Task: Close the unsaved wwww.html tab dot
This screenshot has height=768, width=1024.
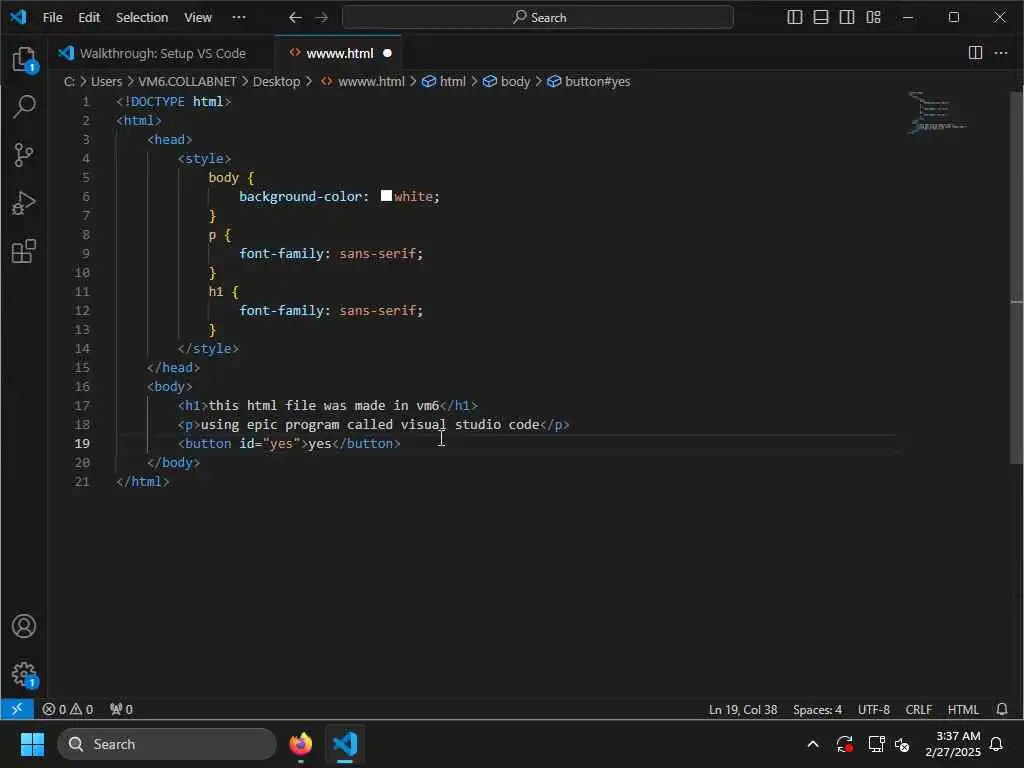Action: [387, 53]
